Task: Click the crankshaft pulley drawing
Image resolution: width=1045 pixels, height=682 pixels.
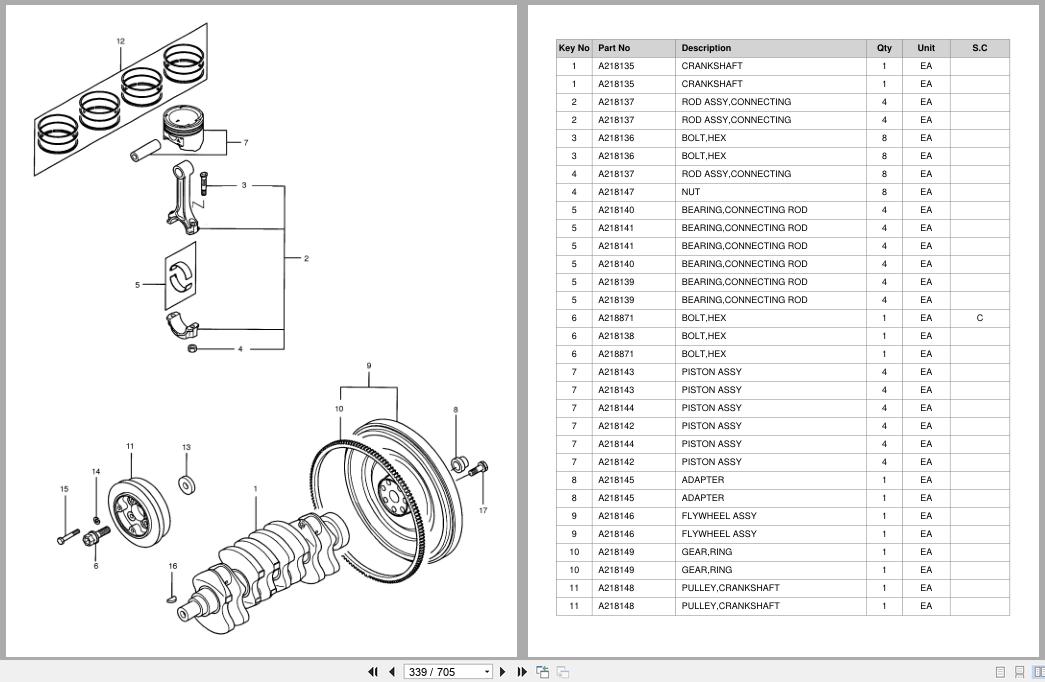Action: 139,515
